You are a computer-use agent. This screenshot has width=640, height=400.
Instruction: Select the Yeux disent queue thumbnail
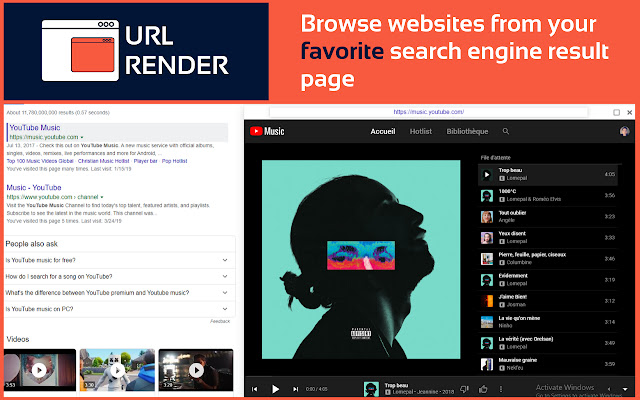tap(487, 238)
